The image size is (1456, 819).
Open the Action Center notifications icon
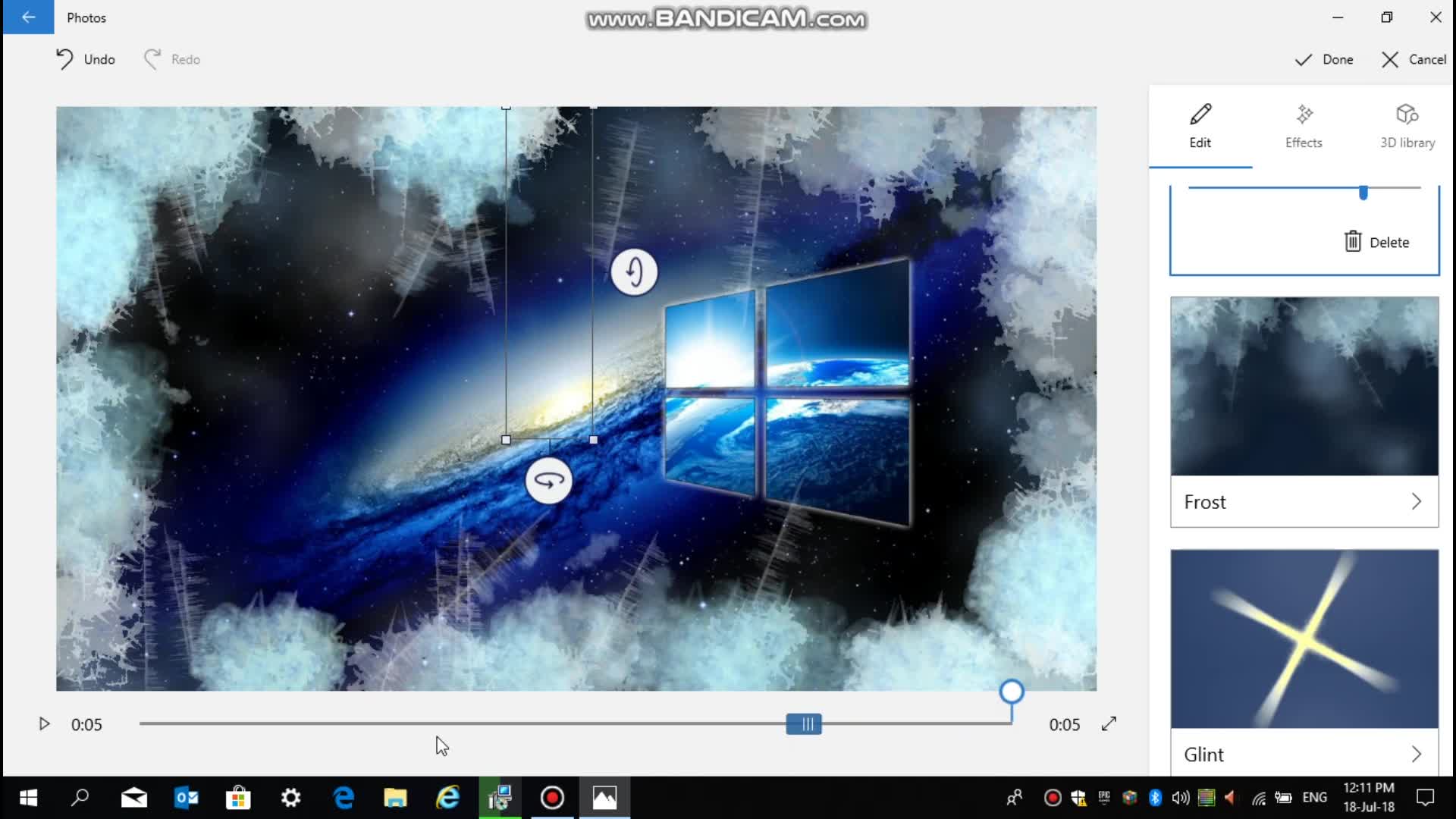[1425, 798]
